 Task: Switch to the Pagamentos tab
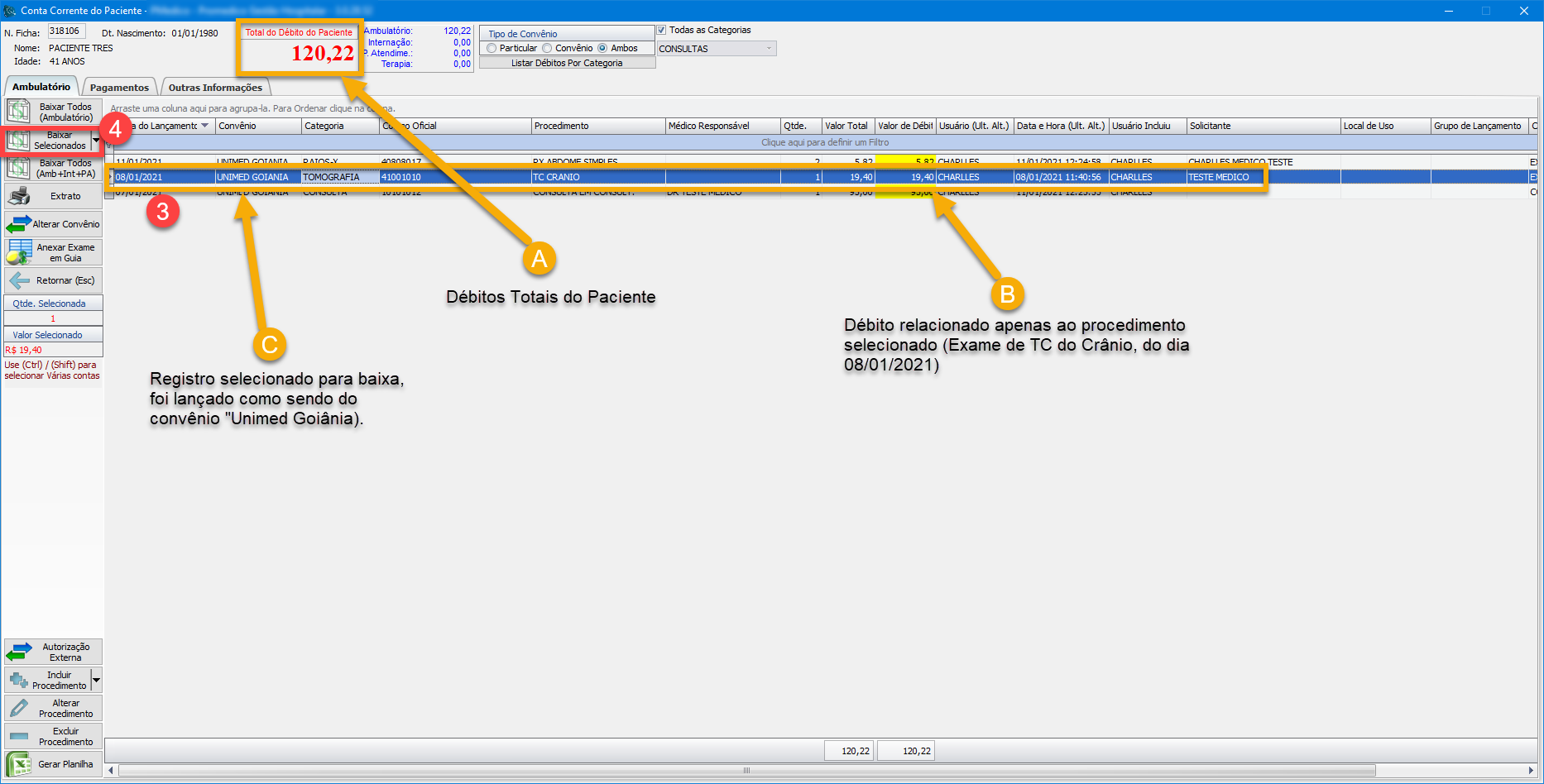[119, 88]
